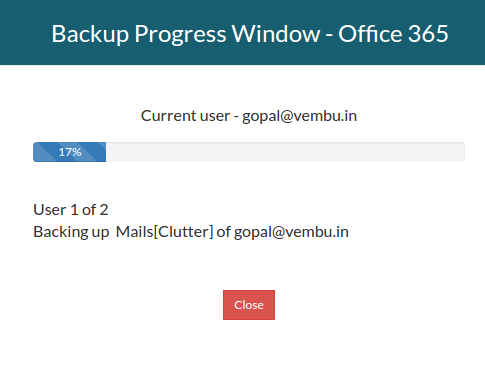Click the word Mails in status line
The width and height of the screenshot is (485, 385).
(134, 232)
